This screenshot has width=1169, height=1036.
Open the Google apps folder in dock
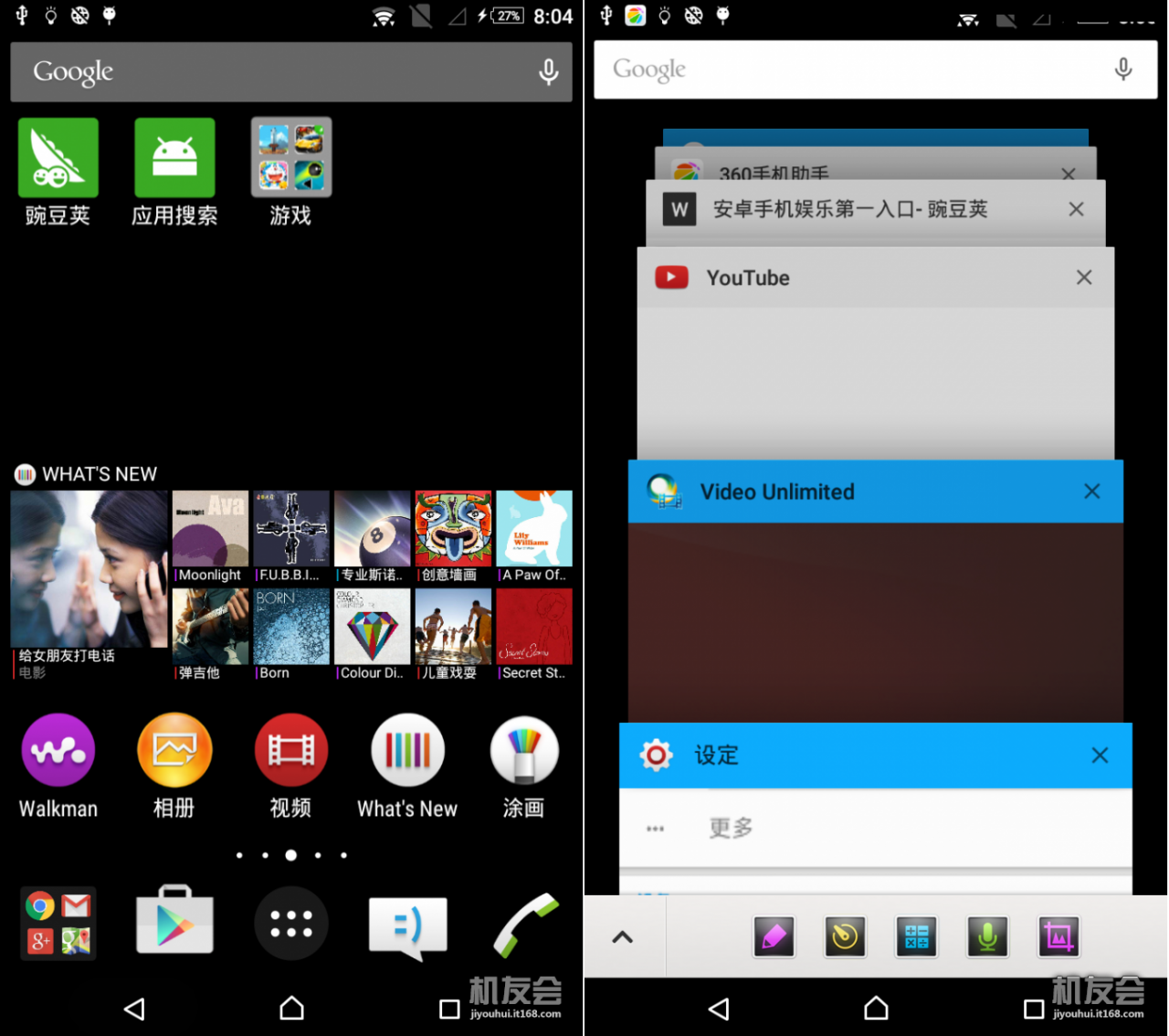point(58,923)
